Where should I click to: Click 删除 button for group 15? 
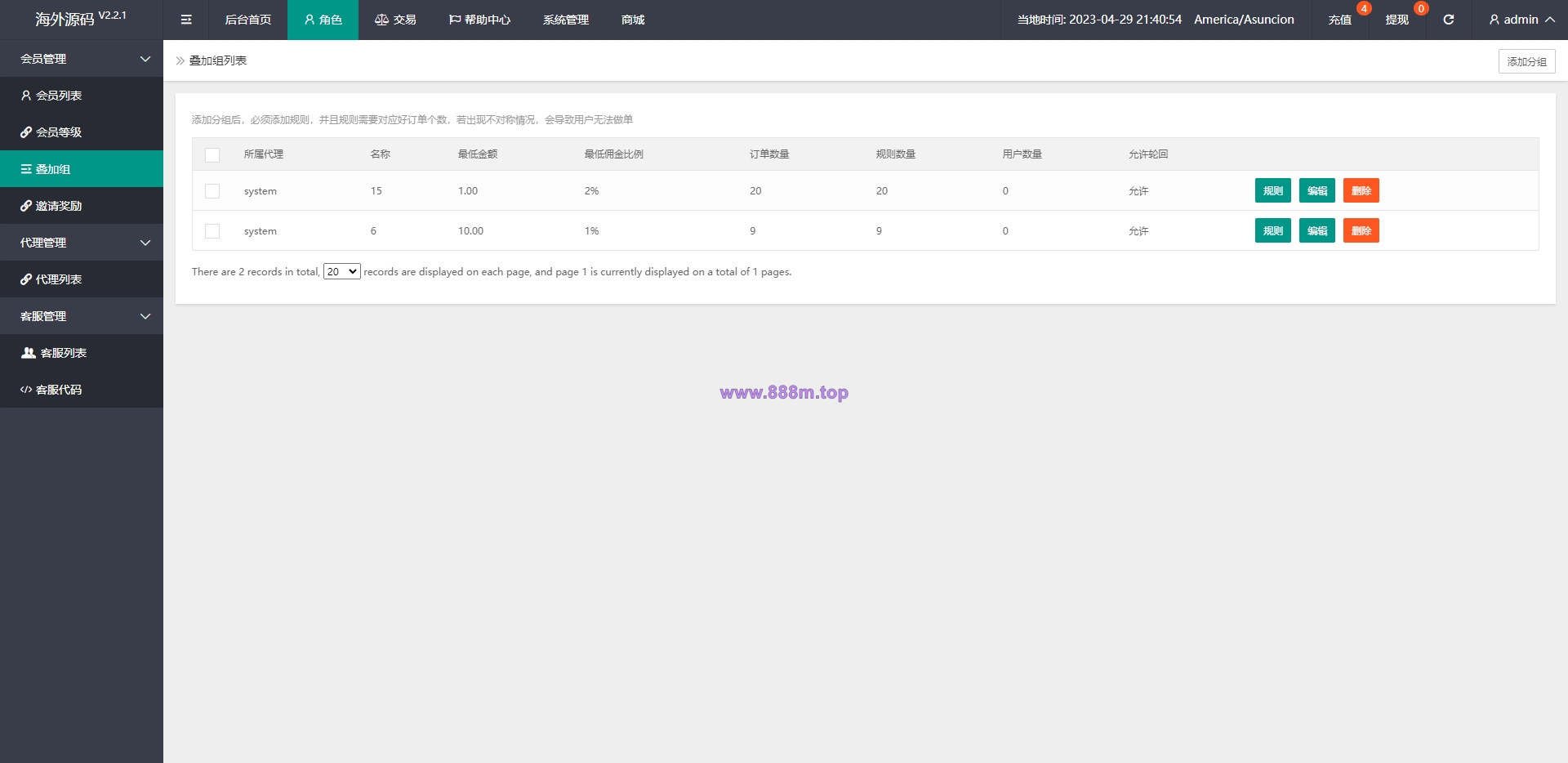click(x=1361, y=191)
